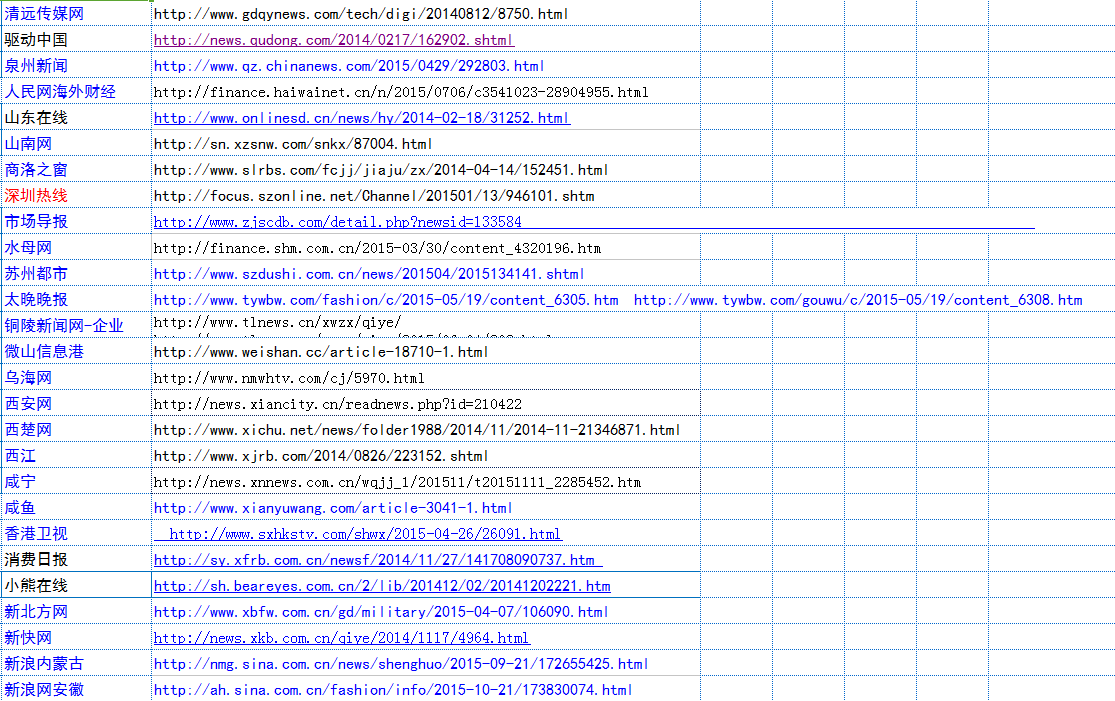Open the news.qudong.com hyperlink
This screenshot has width=1115, height=701.
(x=334, y=40)
